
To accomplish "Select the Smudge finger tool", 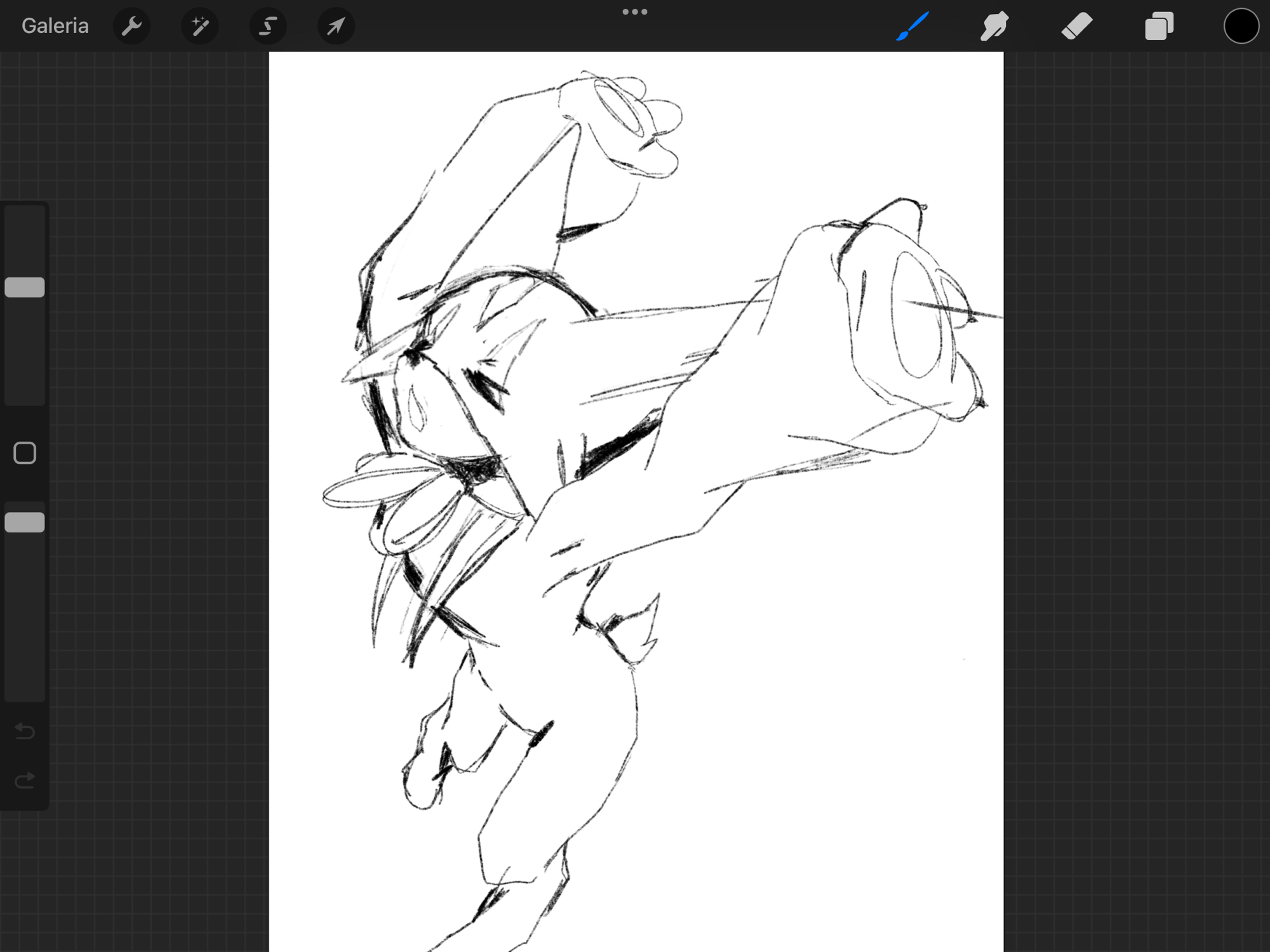I will coord(994,26).
